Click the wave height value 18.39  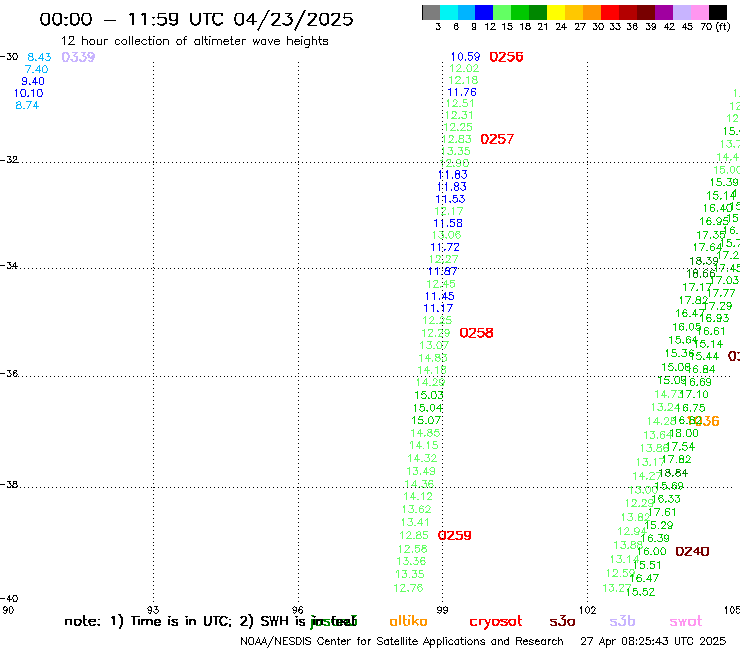click(704, 261)
